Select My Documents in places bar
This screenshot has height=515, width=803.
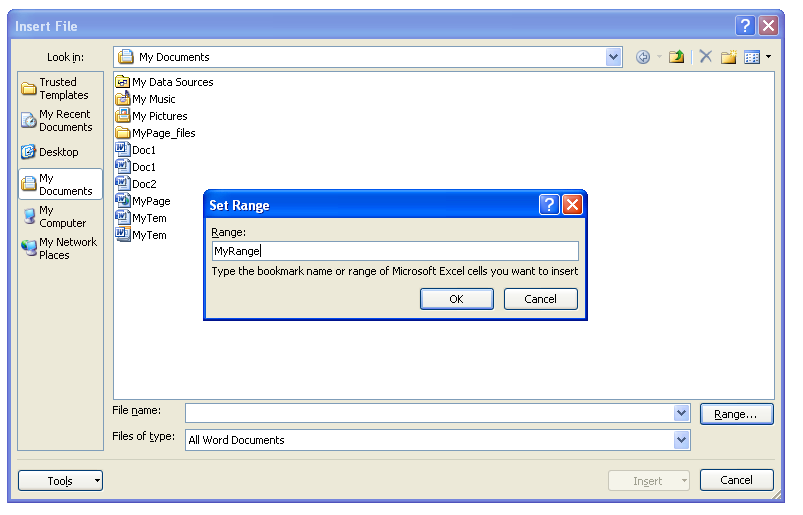60,184
